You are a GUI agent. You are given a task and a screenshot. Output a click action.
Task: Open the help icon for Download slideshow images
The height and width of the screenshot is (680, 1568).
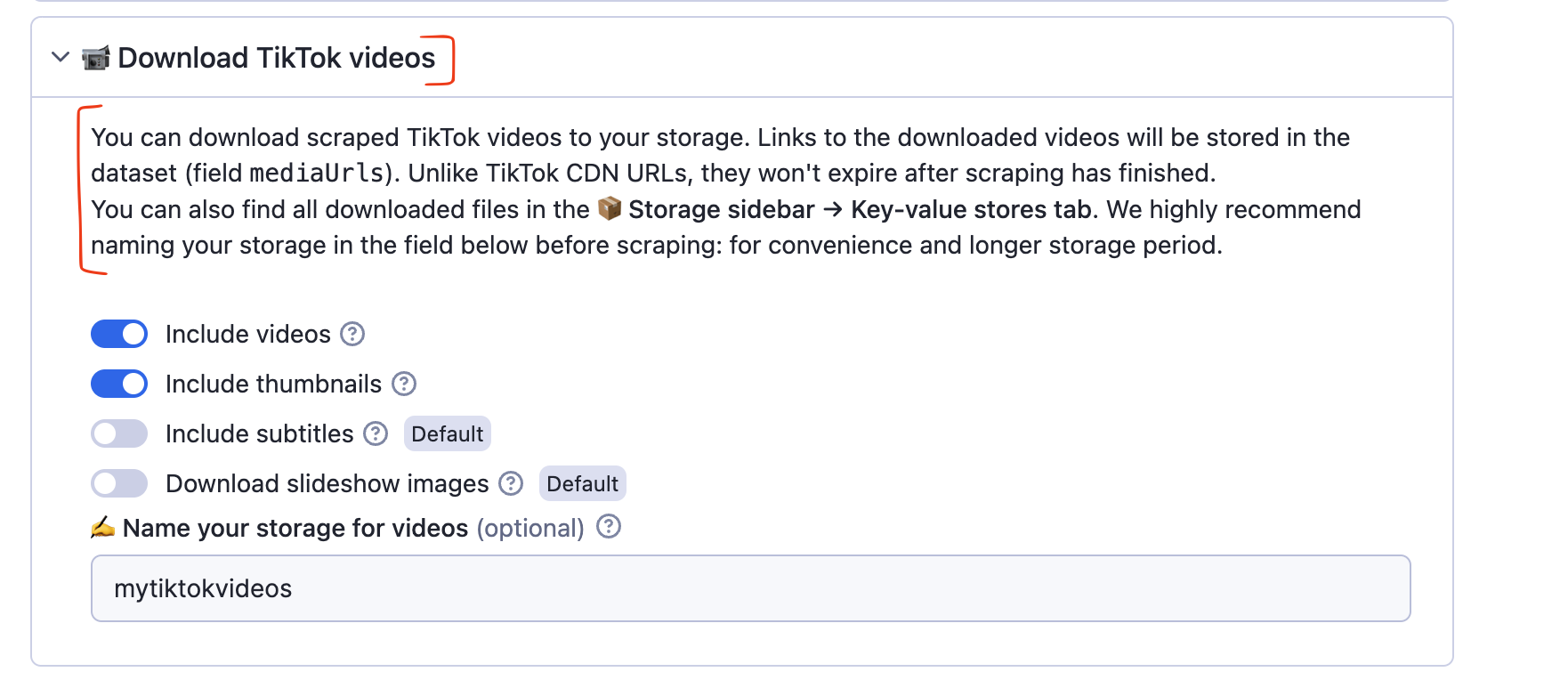(511, 484)
